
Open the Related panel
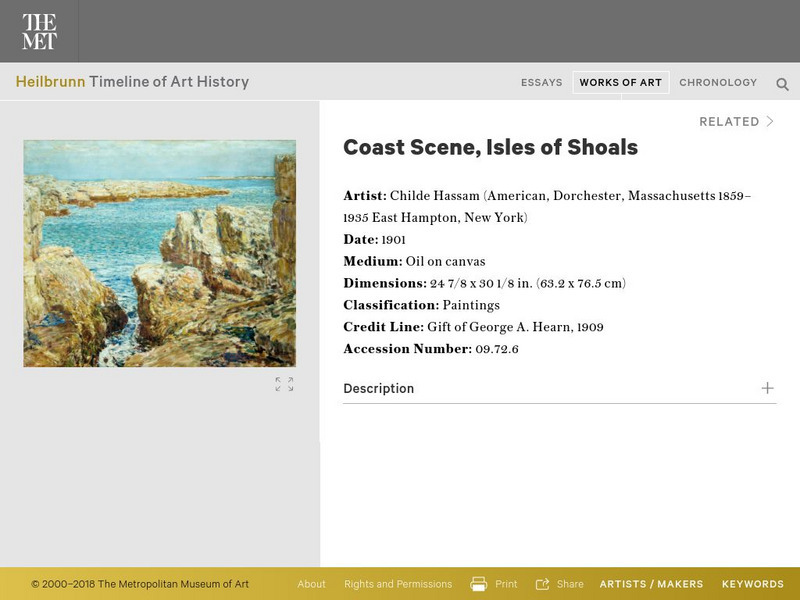(729, 122)
